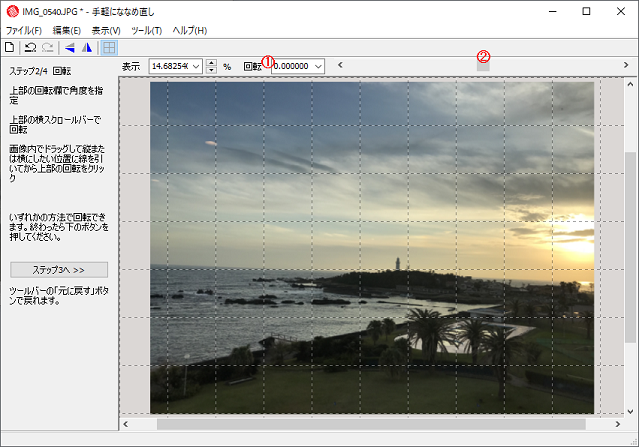Expand the 表示 zoom percentage dropdown
Screen dimensions: 639x447
(x=195, y=66)
